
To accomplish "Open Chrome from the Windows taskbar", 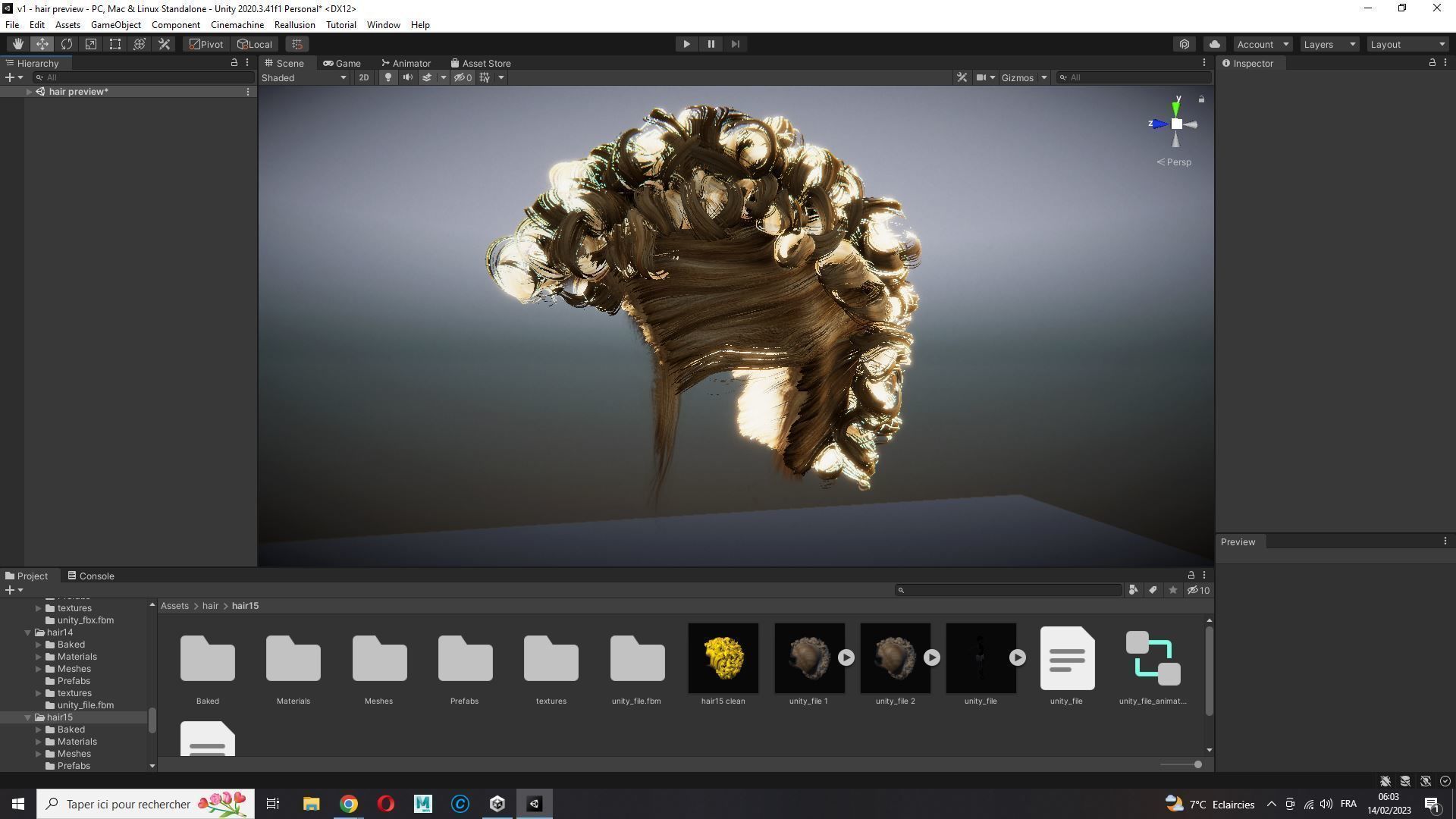I will tap(348, 804).
